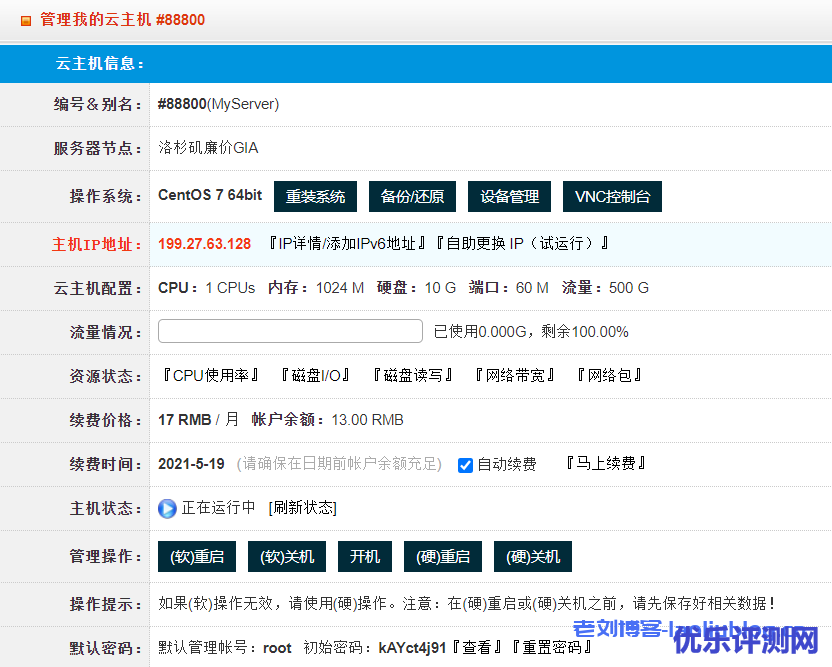Image resolution: width=832 pixels, height=667 pixels.
Task: Open the 网络带宽 graph
Action: point(514,376)
